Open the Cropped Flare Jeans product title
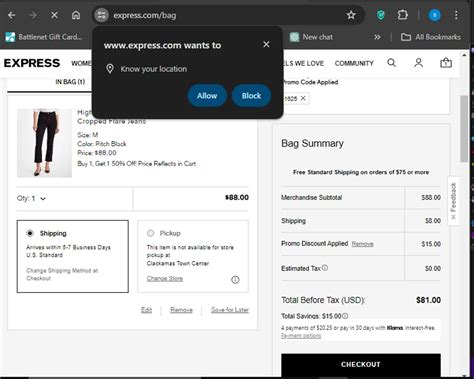Viewport: 474px width, 379px height. 112,121
